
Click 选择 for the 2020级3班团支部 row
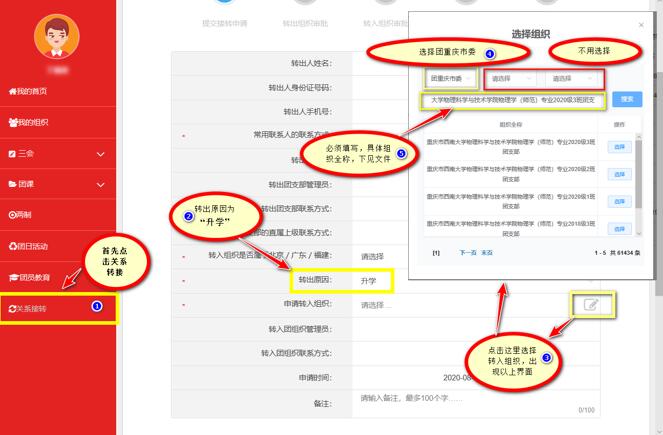tap(619, 147)
